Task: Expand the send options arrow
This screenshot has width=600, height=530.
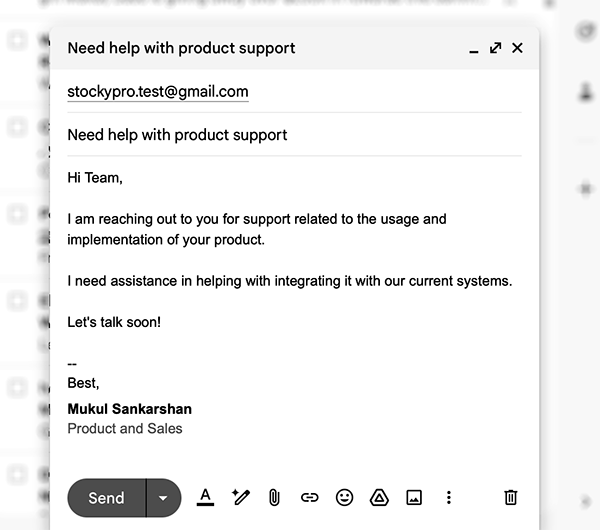Action: (x=163, y=498)
